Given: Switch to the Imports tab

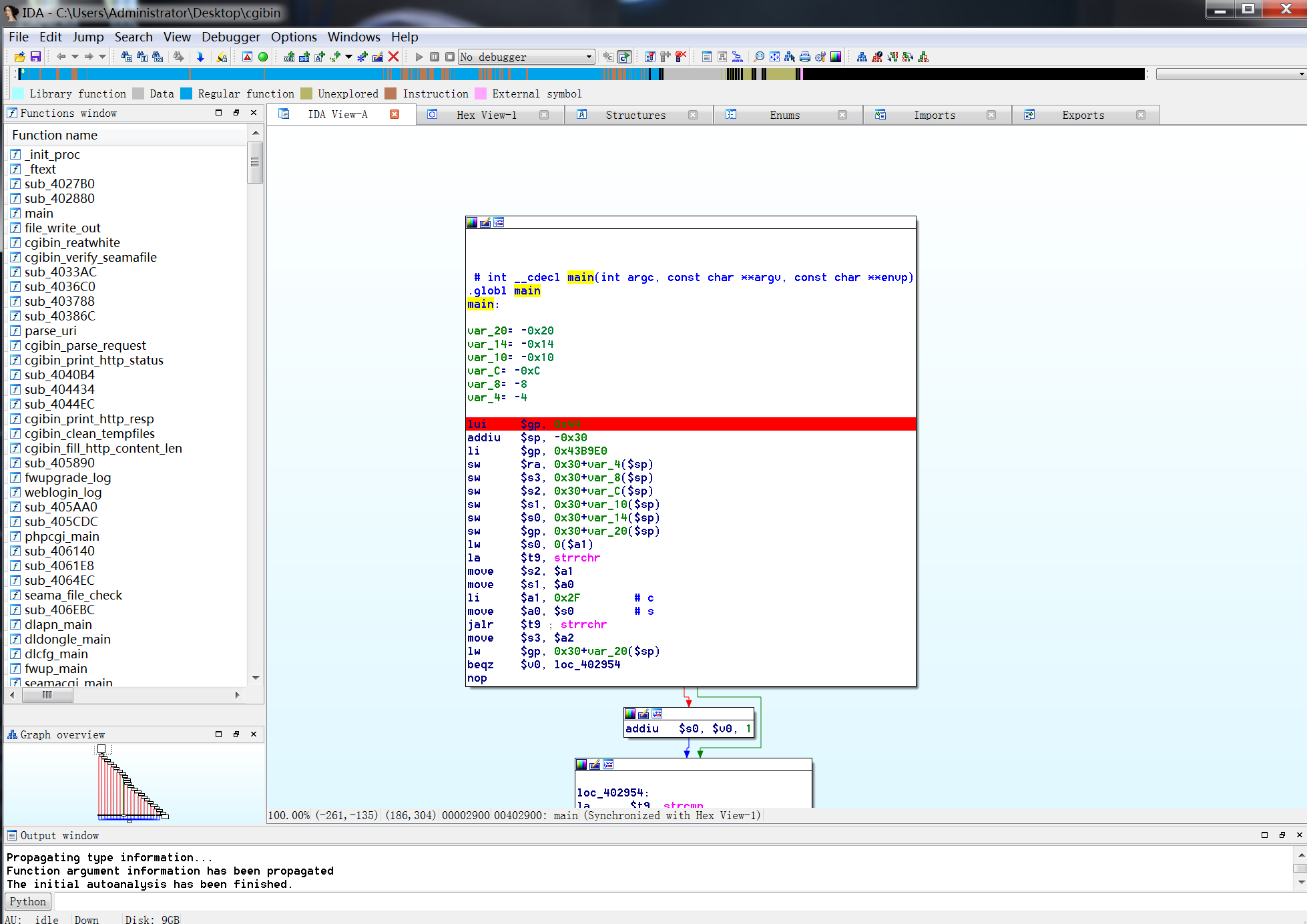Looking at the screenshot, I should pos(934,115).
